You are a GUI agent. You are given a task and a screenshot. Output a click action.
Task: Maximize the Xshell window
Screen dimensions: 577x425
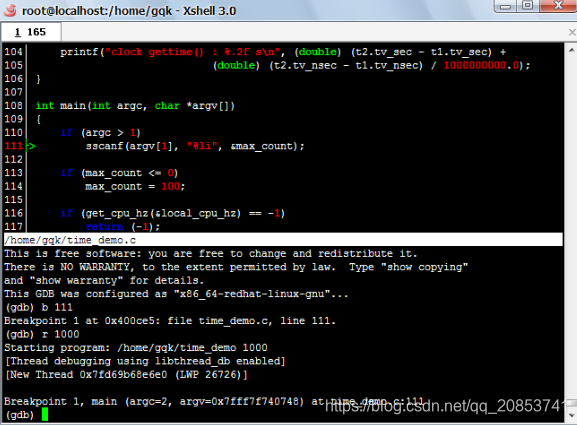pyautogui.click(x=528, y=5)
